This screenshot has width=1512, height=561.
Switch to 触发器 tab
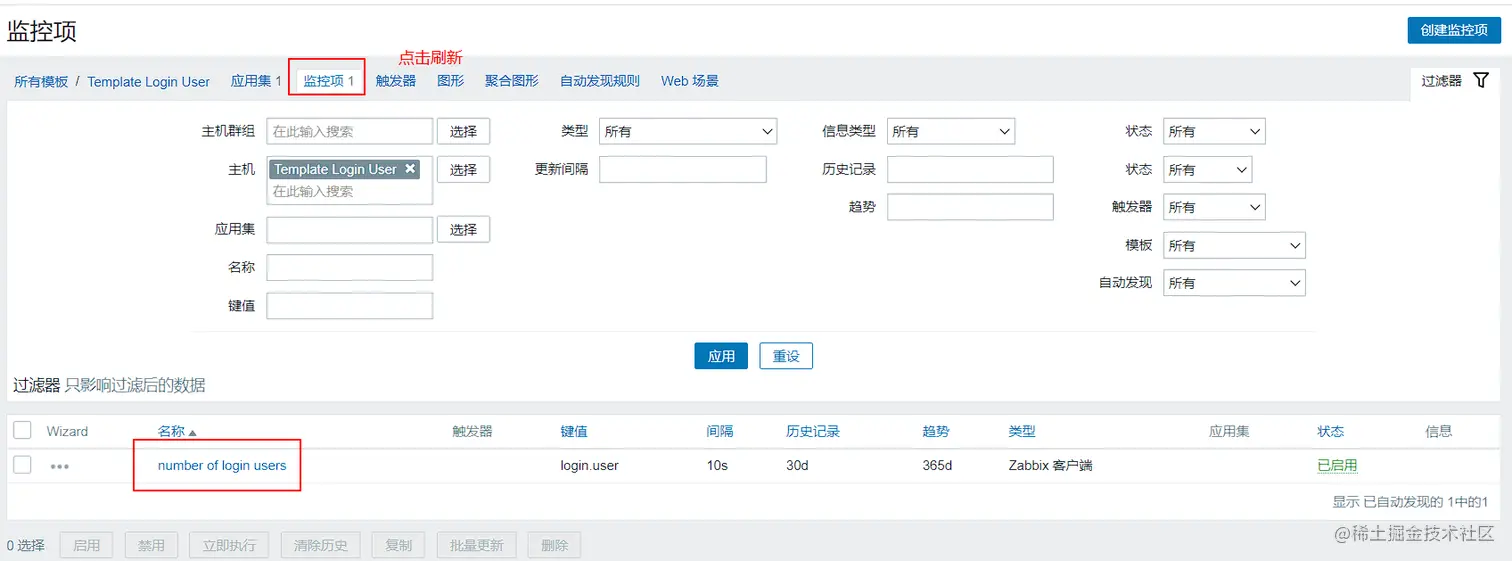coord(396,81)
